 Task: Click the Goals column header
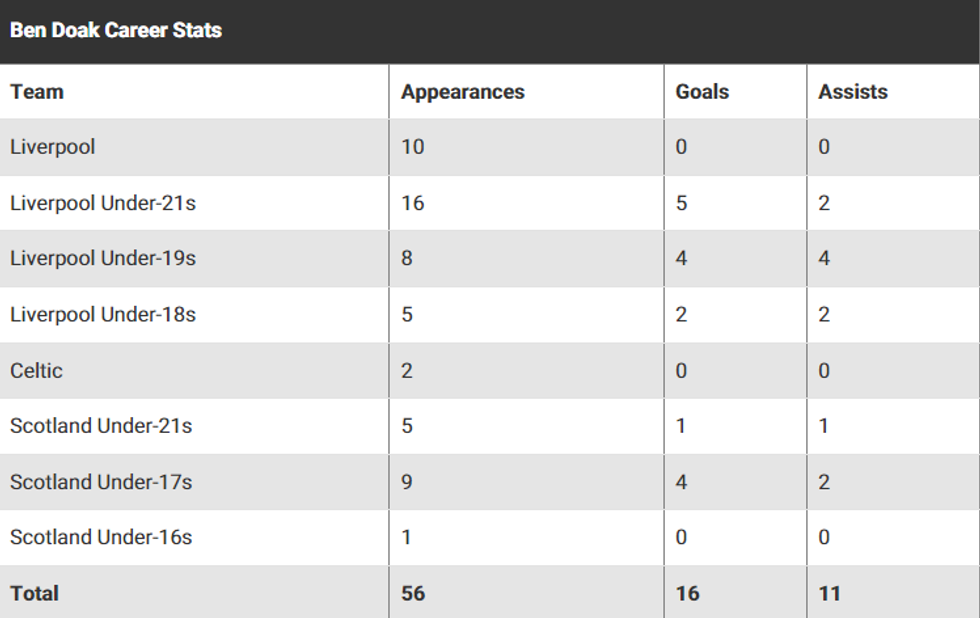tap(702, 92)
